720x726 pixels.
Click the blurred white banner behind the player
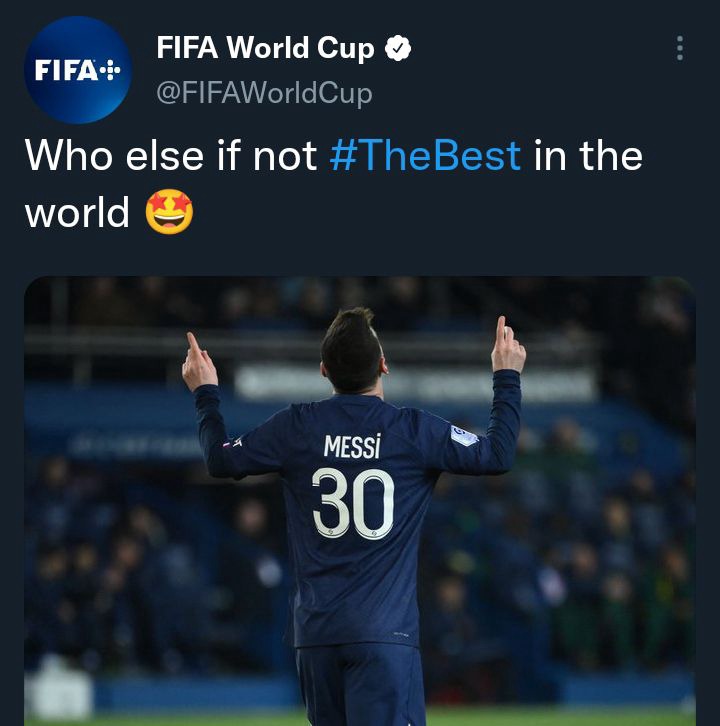[x=414, y=384]
